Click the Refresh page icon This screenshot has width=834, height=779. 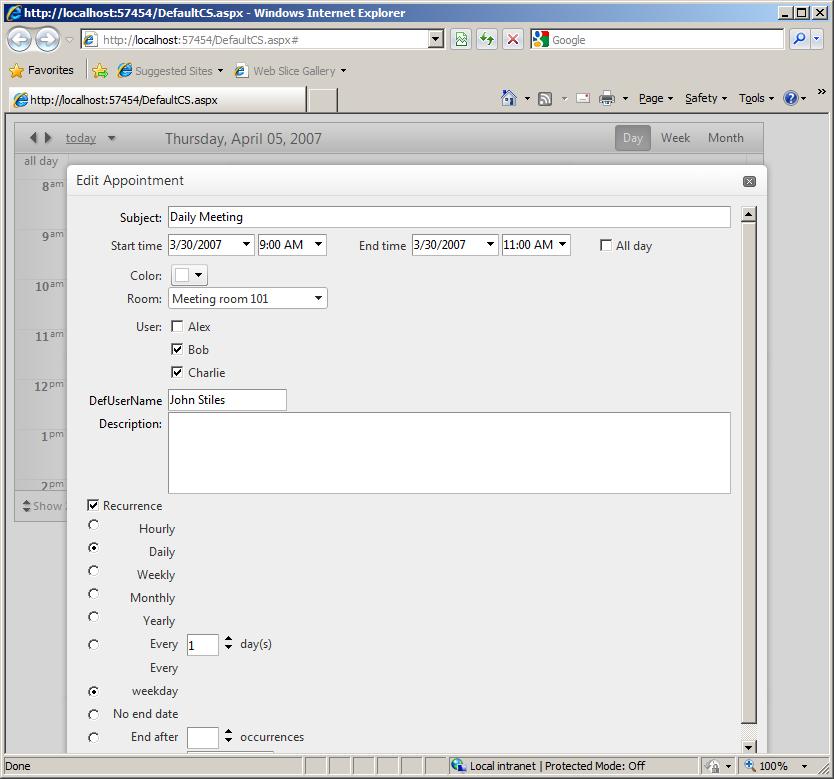pyautogui.click(x=487, y=39)
